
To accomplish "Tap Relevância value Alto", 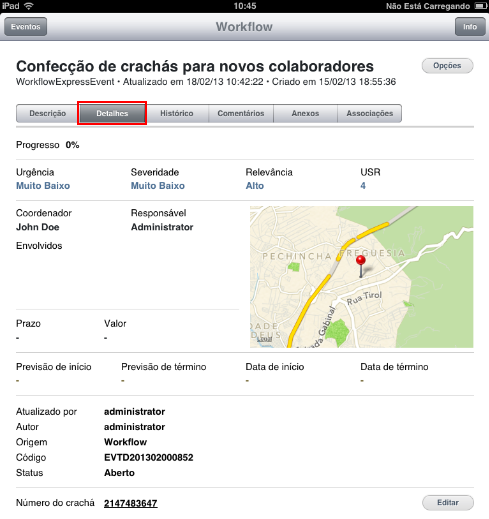I will [255, 186].
